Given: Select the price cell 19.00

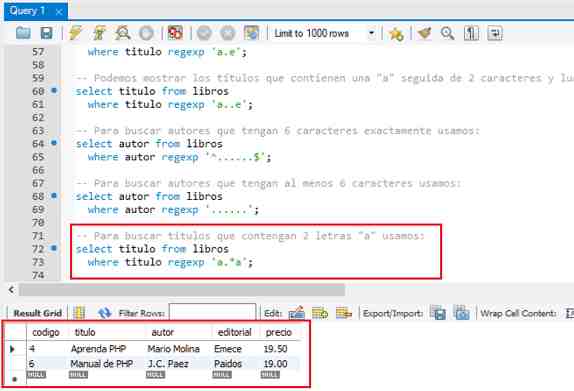Looking at the screenshot, I should click(275, 364).
